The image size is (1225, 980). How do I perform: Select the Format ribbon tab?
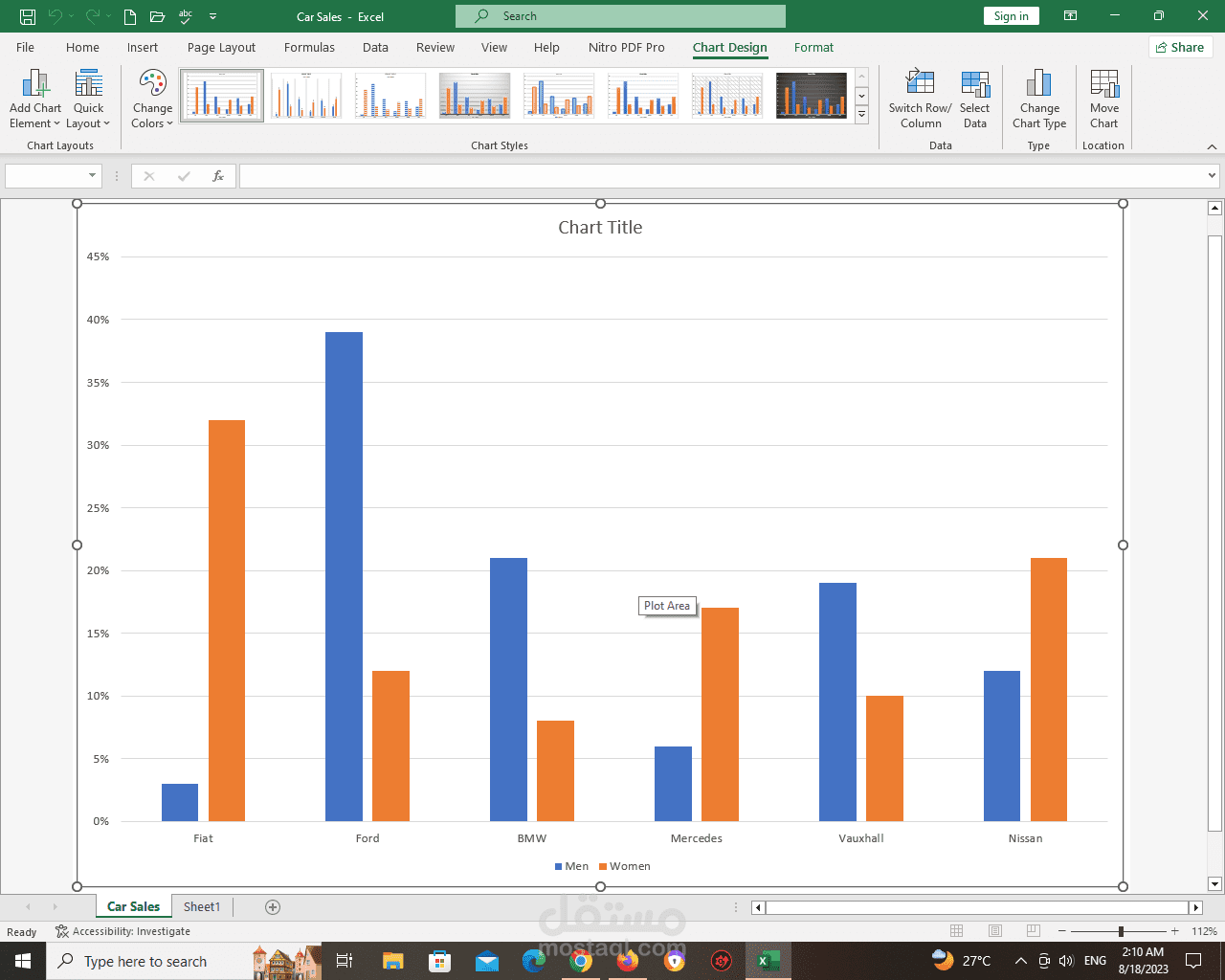pyautogui.click(x=813, y=47)
